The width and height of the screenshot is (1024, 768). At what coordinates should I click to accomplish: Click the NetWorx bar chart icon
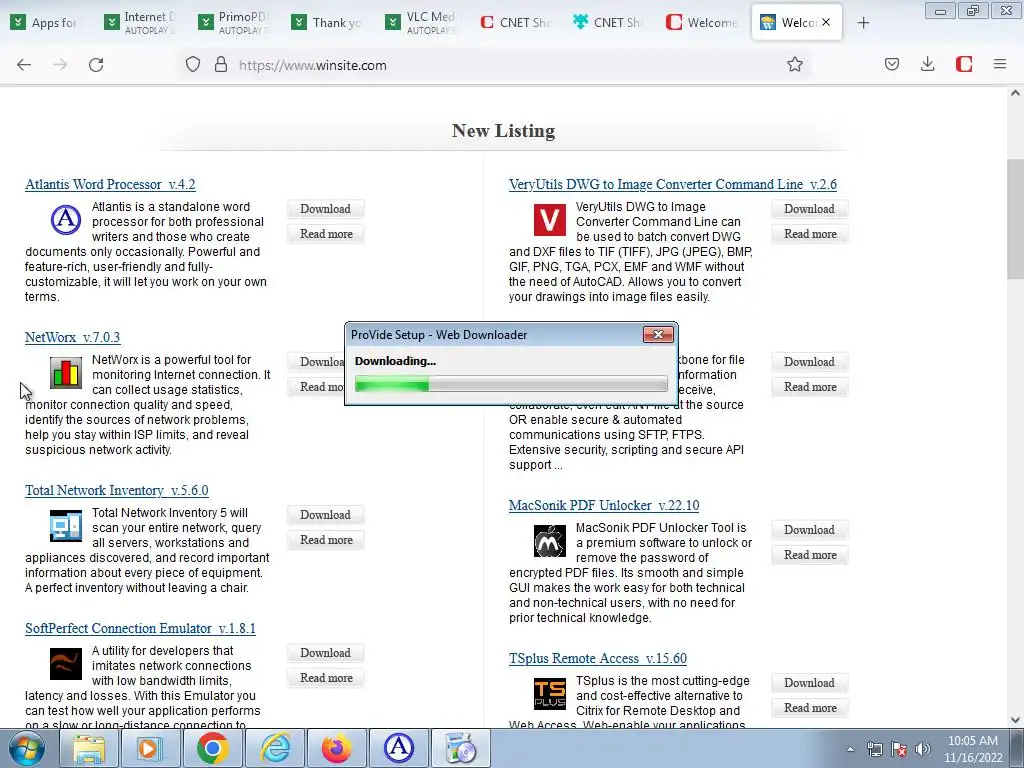[66, 372]
